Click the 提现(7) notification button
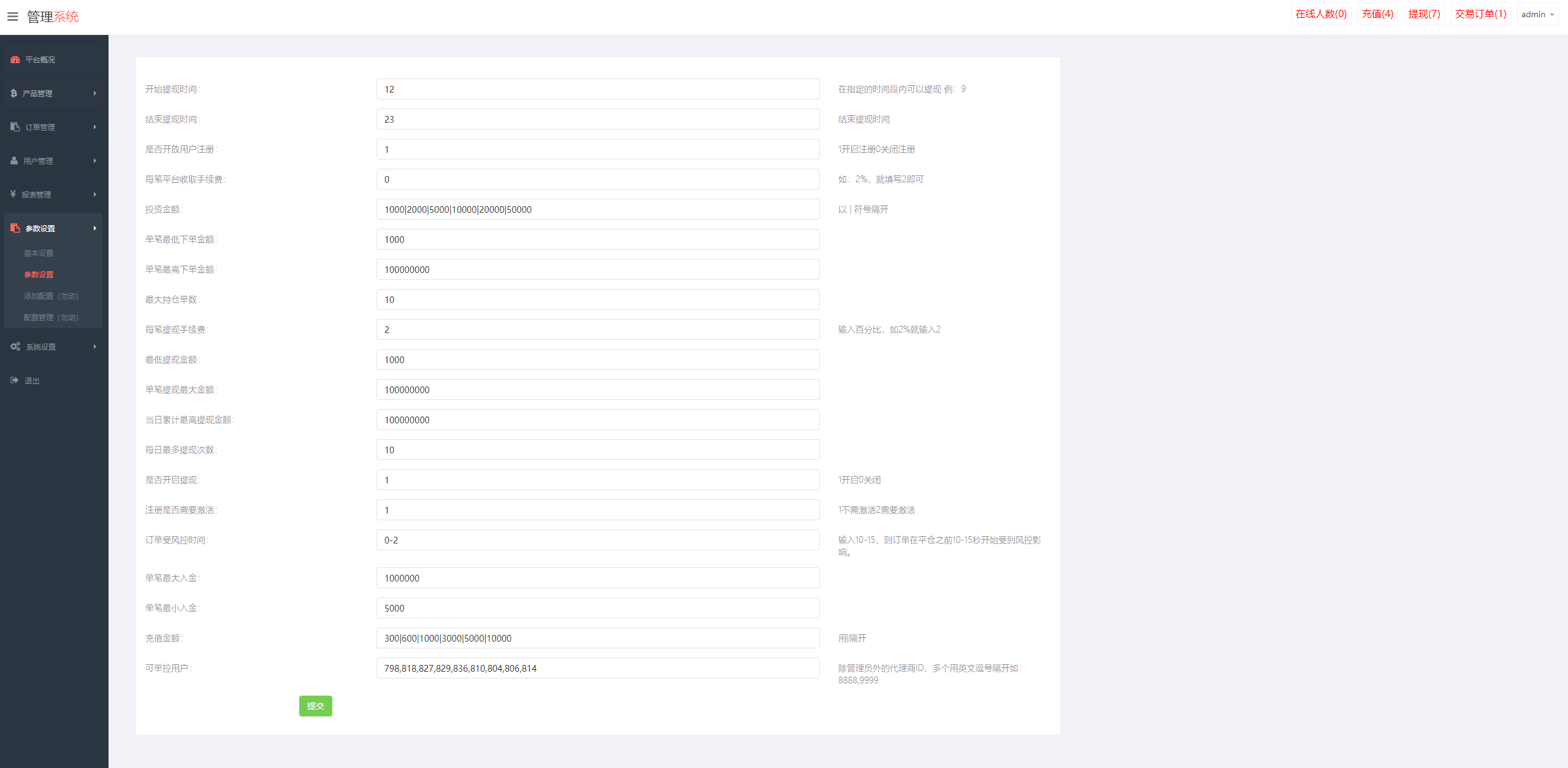1568x768 pixels. click(x=1424, y=14)
